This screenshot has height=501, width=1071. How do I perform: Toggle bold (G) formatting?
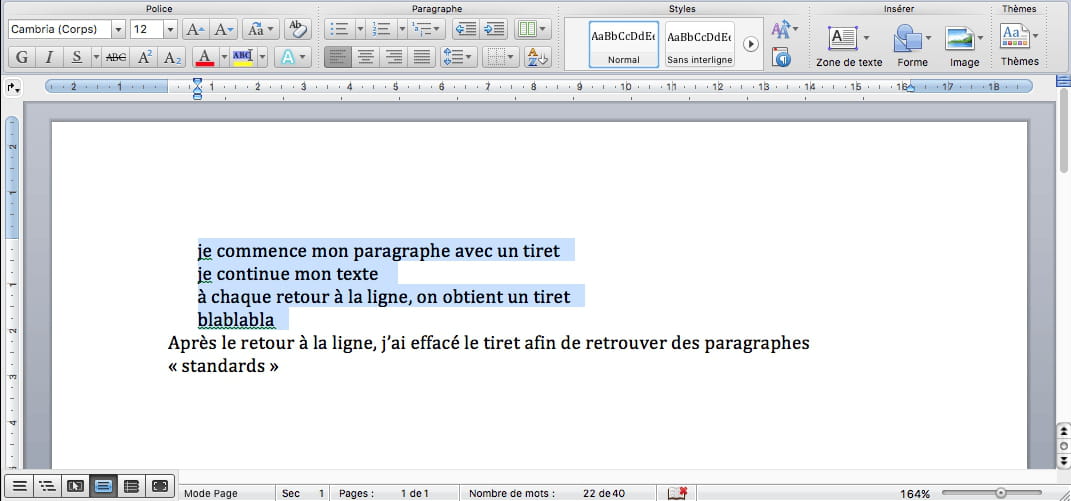(21, 57)
